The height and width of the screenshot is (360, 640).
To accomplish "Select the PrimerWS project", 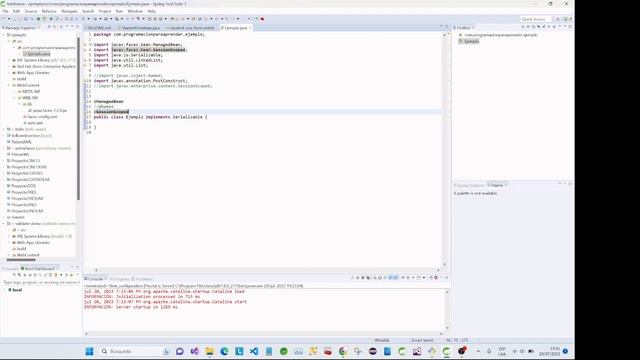I will click(x=18, y=154).
